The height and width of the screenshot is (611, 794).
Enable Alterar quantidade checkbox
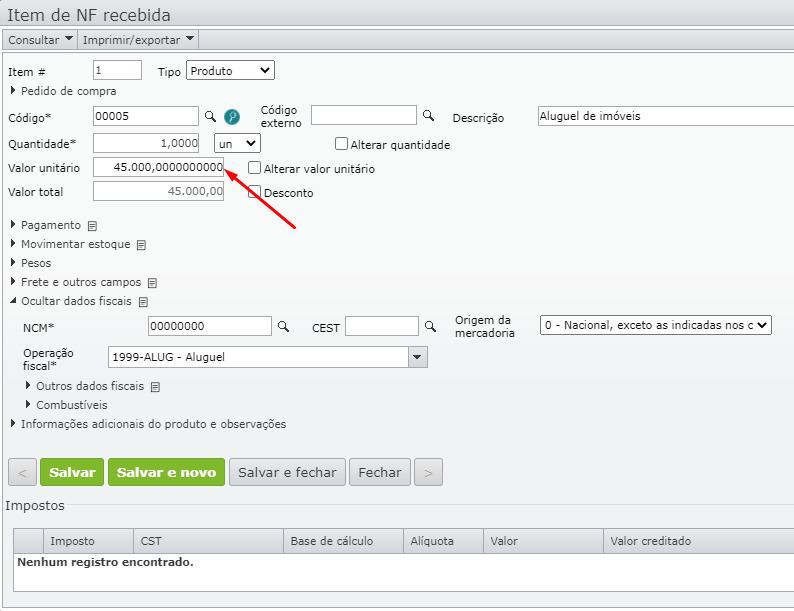coord(341,144)
